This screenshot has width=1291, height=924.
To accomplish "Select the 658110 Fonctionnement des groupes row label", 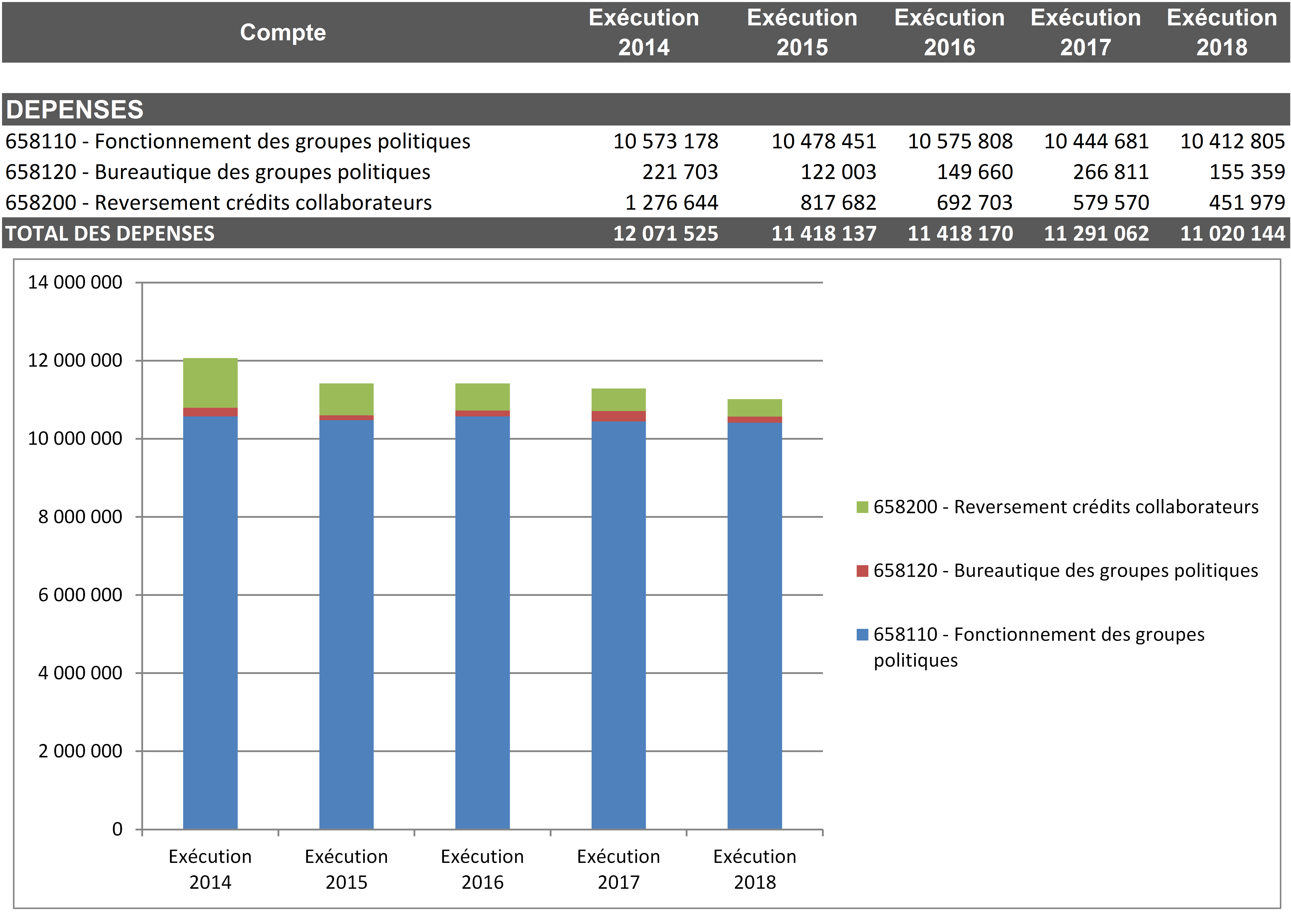I will (x=237, y=141).
